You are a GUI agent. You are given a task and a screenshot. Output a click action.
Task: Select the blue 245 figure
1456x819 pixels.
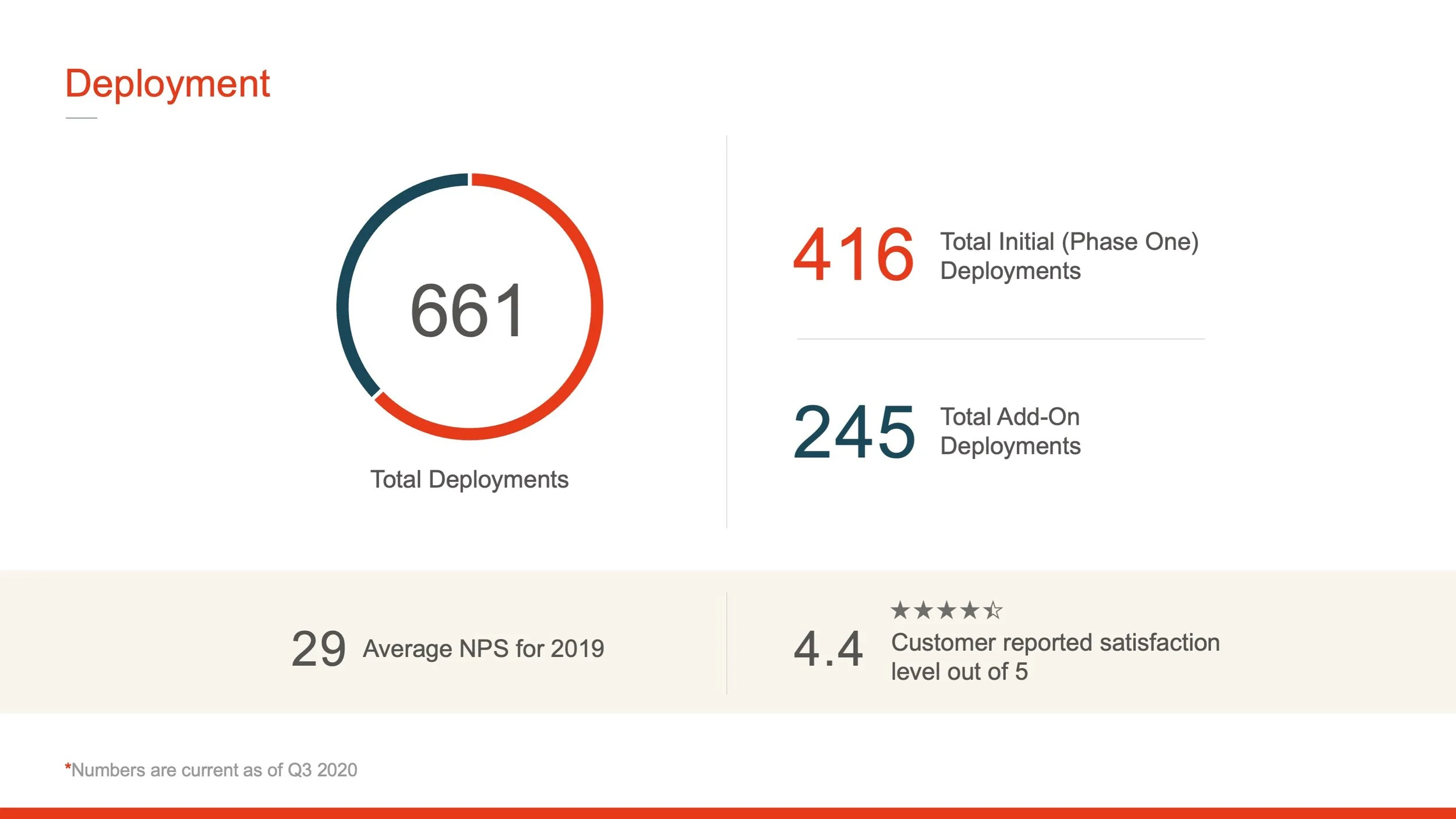tap(854, 432)
